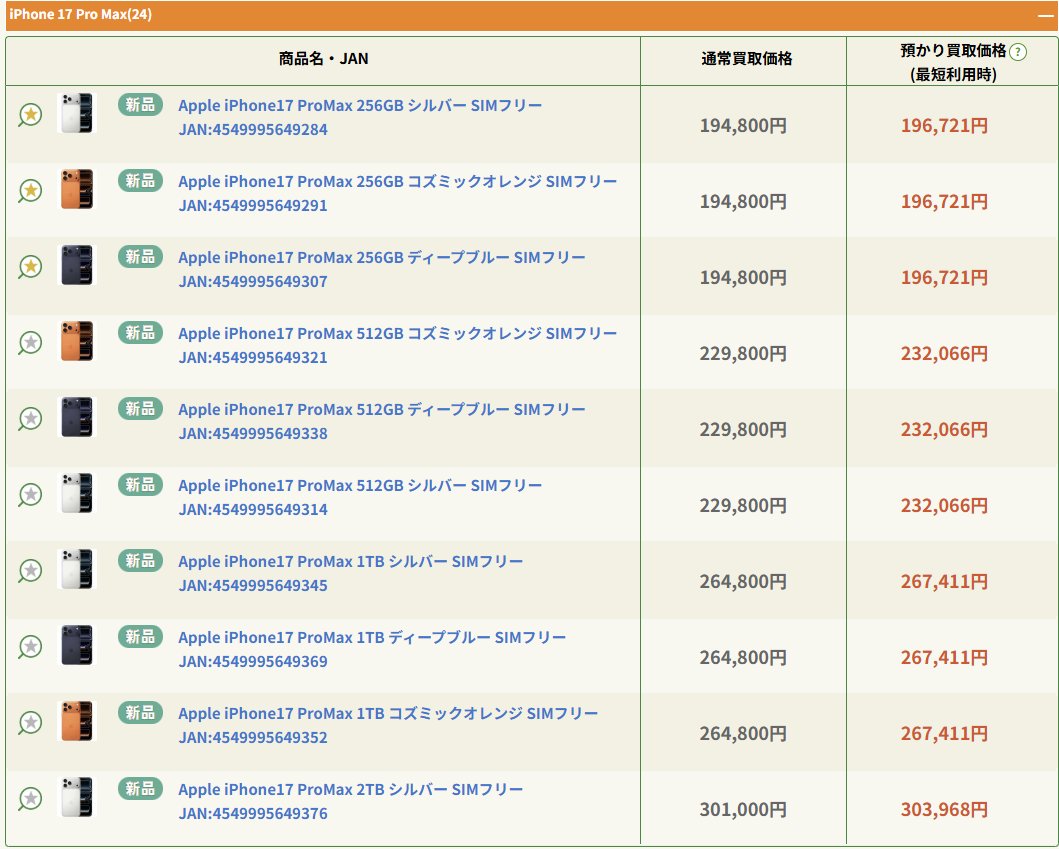Click 267,411円 price in 1TB コズミックオレンジ row
This screenshot has height=849, width=1059.
[x=944, y=734]
